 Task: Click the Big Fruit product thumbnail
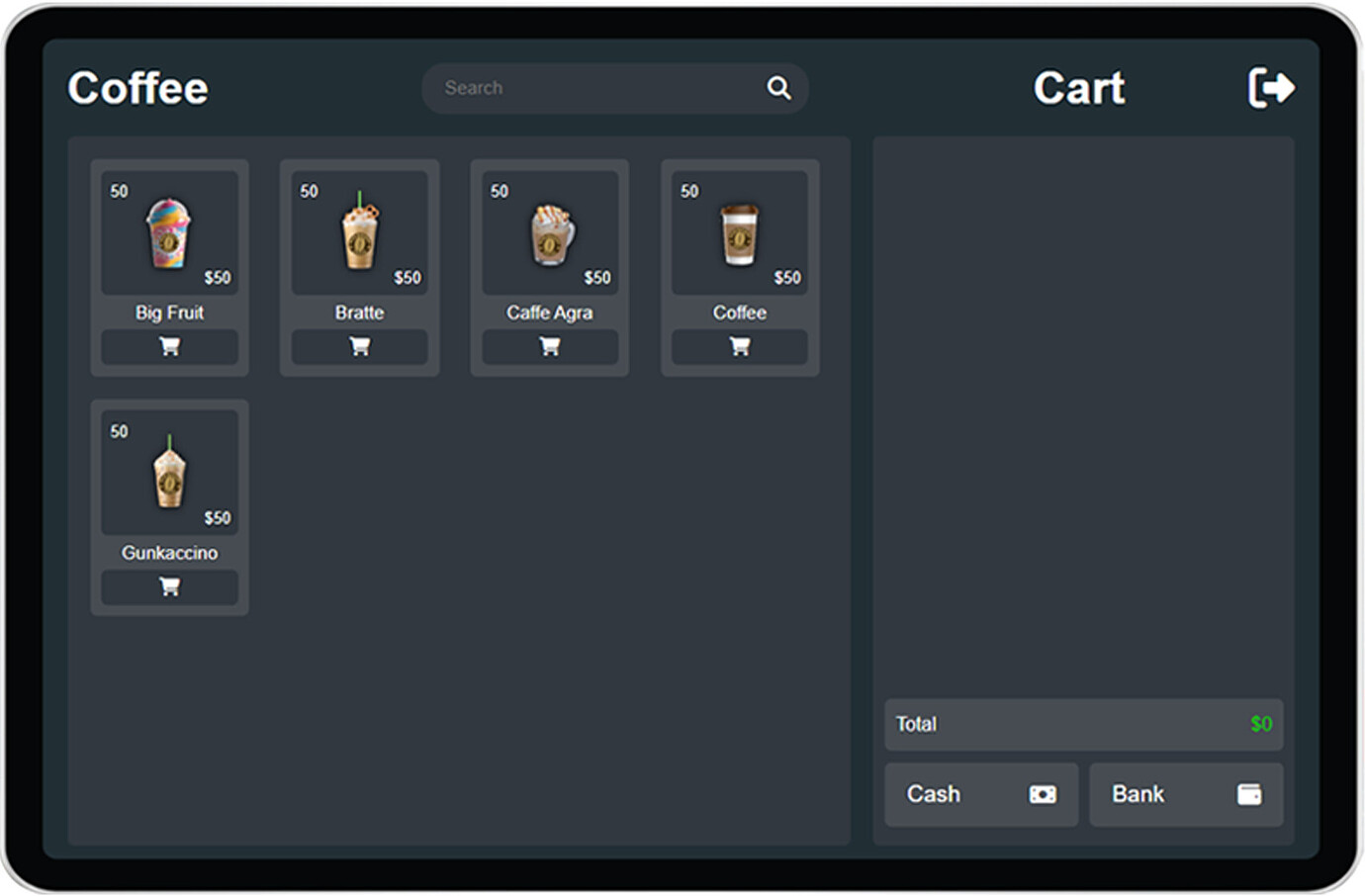point(169,232)
